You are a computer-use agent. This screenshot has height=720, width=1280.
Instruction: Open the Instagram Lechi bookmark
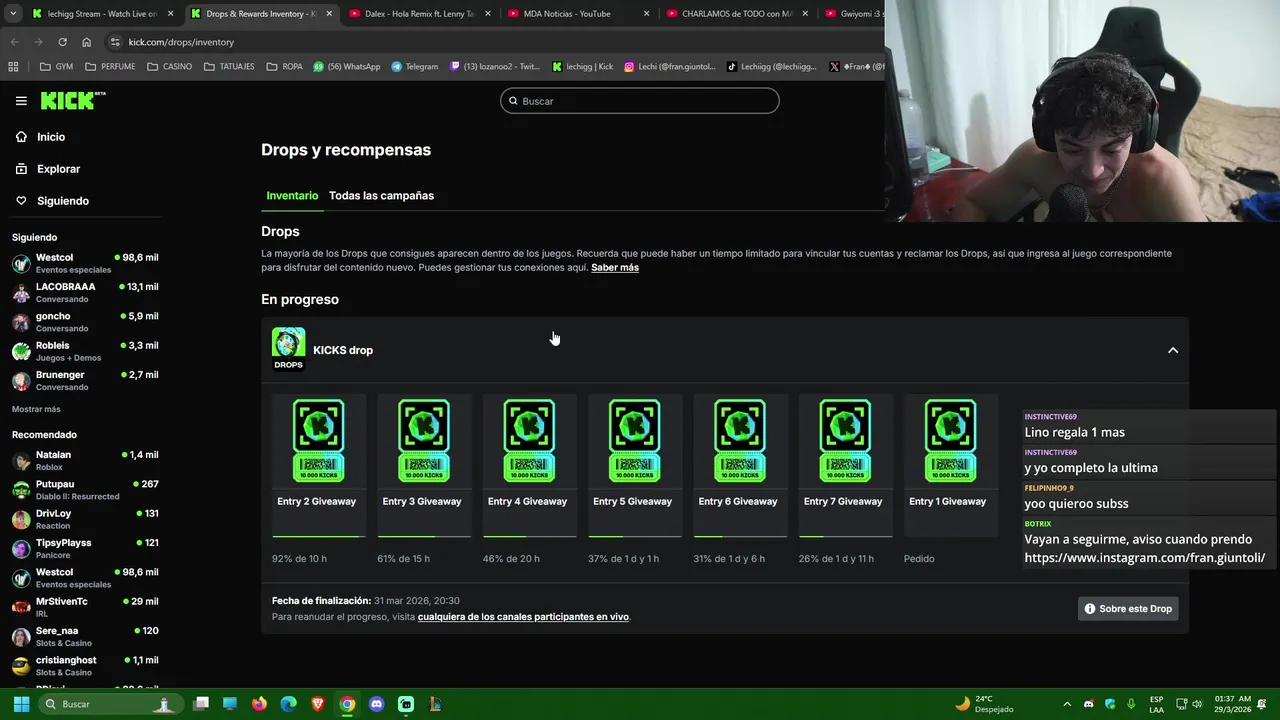(670, 67)
